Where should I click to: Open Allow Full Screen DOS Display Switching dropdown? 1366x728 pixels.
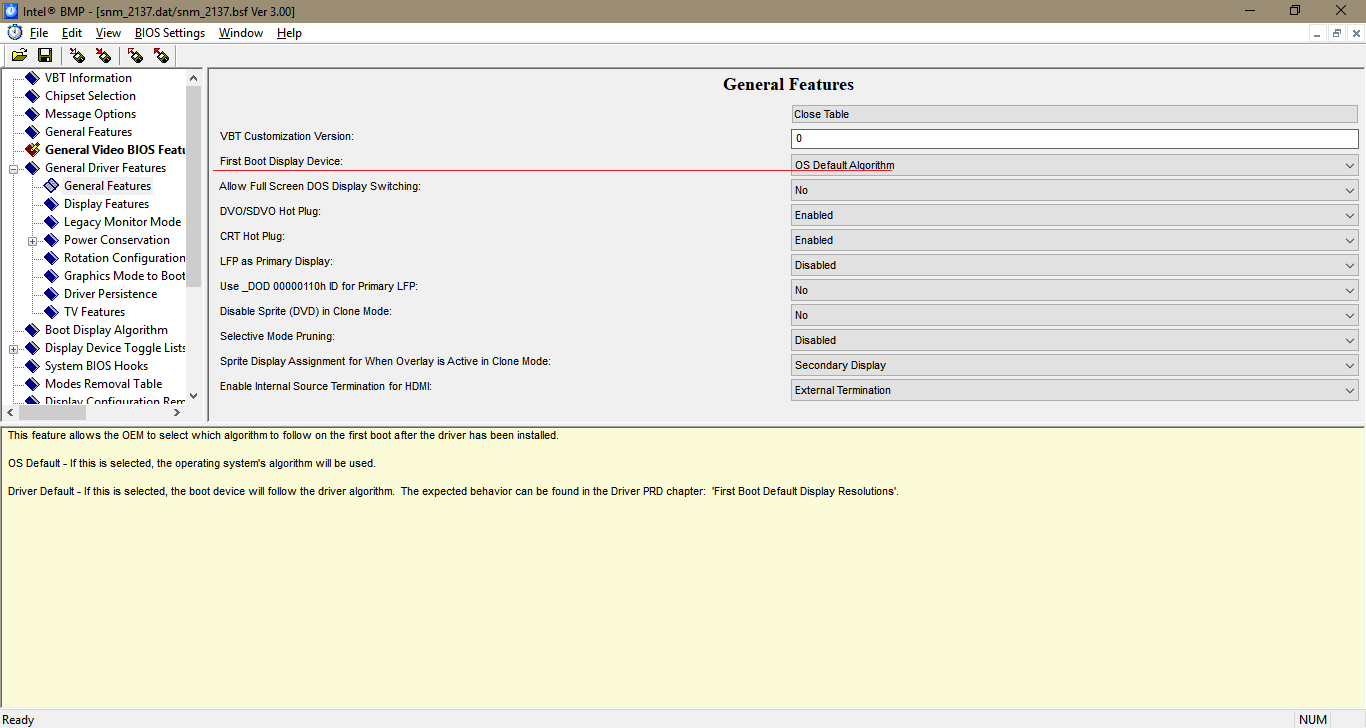(1075, 190)
